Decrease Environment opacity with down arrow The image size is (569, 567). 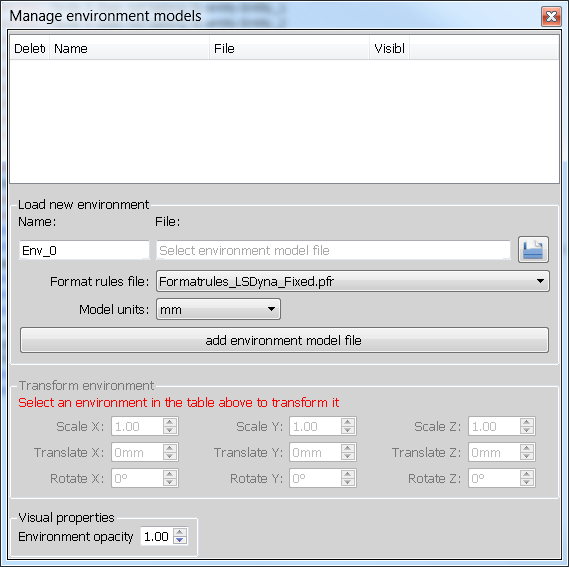180,541
